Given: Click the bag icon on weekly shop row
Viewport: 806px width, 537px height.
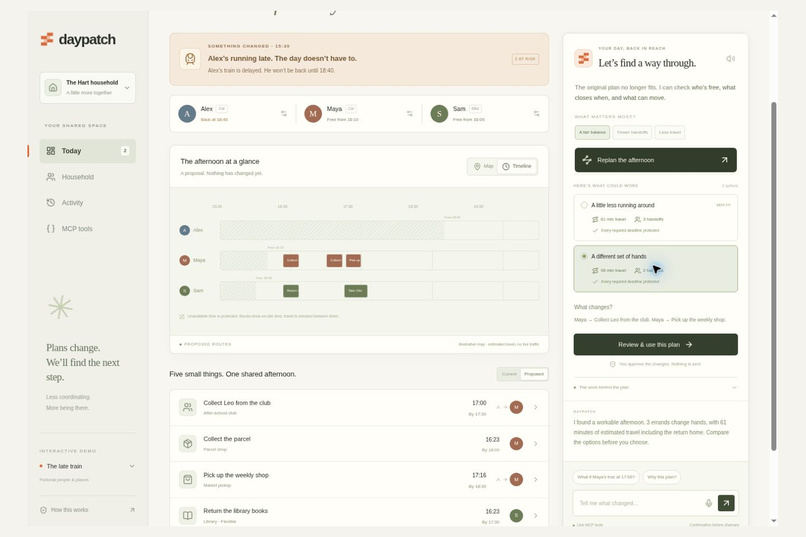Looking at the screenshot, I should 188,479.
